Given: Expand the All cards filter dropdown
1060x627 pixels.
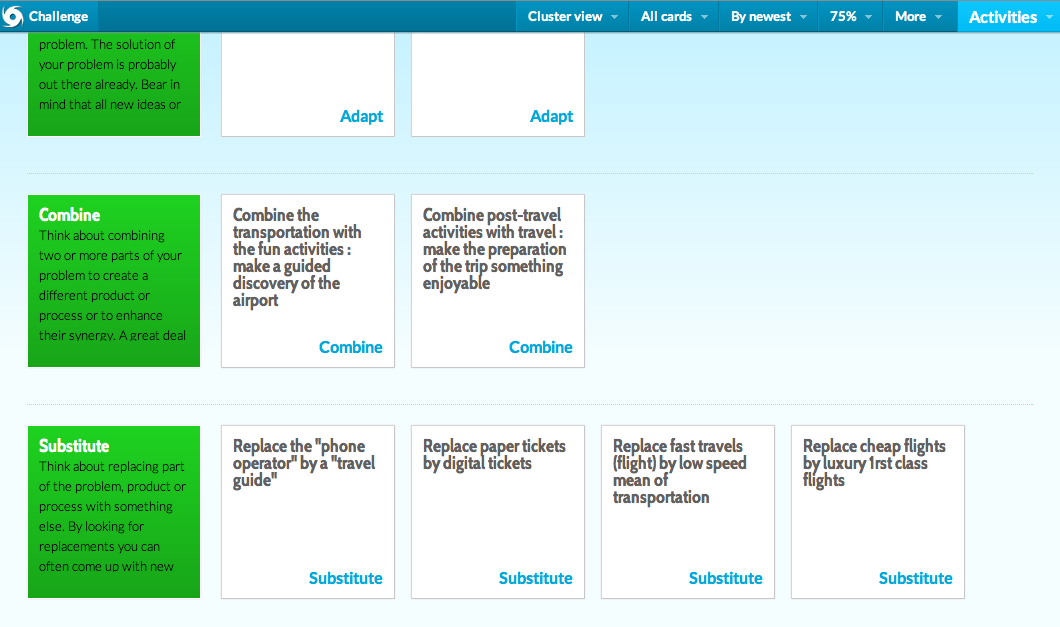Looking at the screenshot, I should 674,16.
